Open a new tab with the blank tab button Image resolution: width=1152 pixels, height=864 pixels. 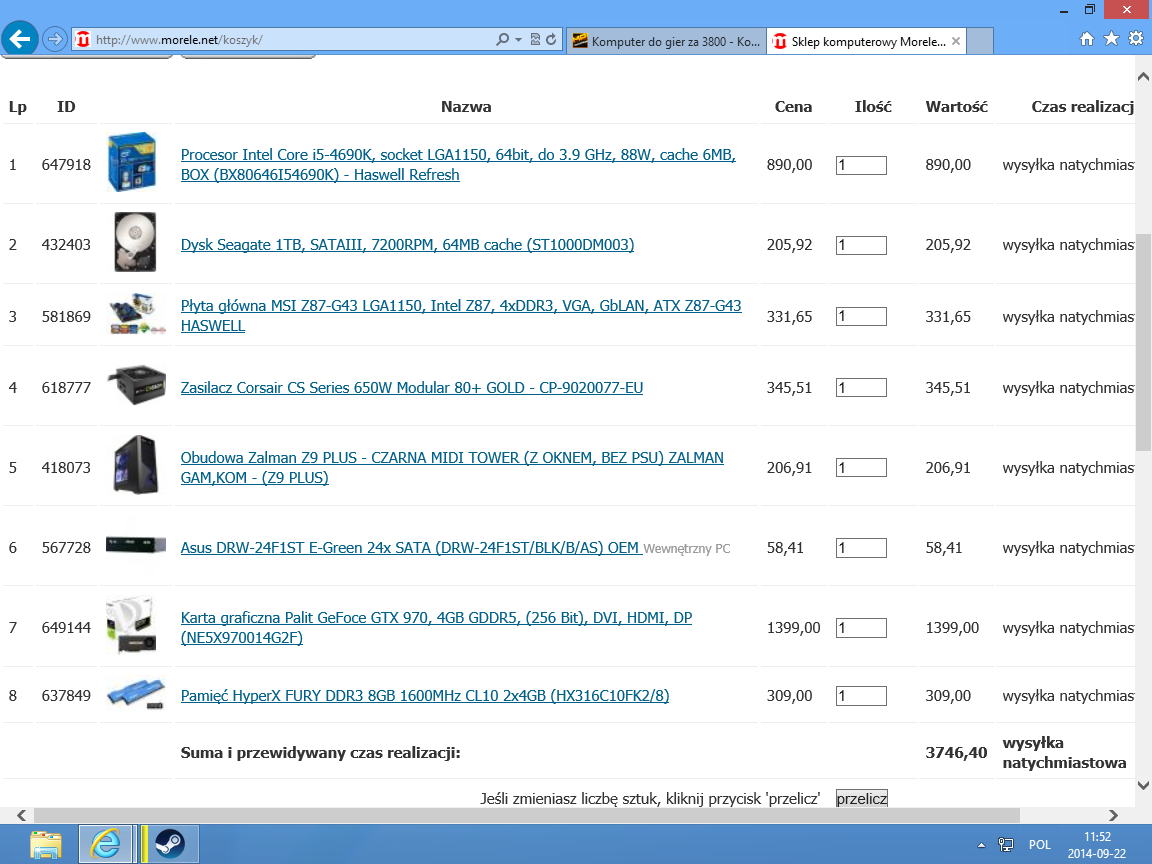coord(980,41)
